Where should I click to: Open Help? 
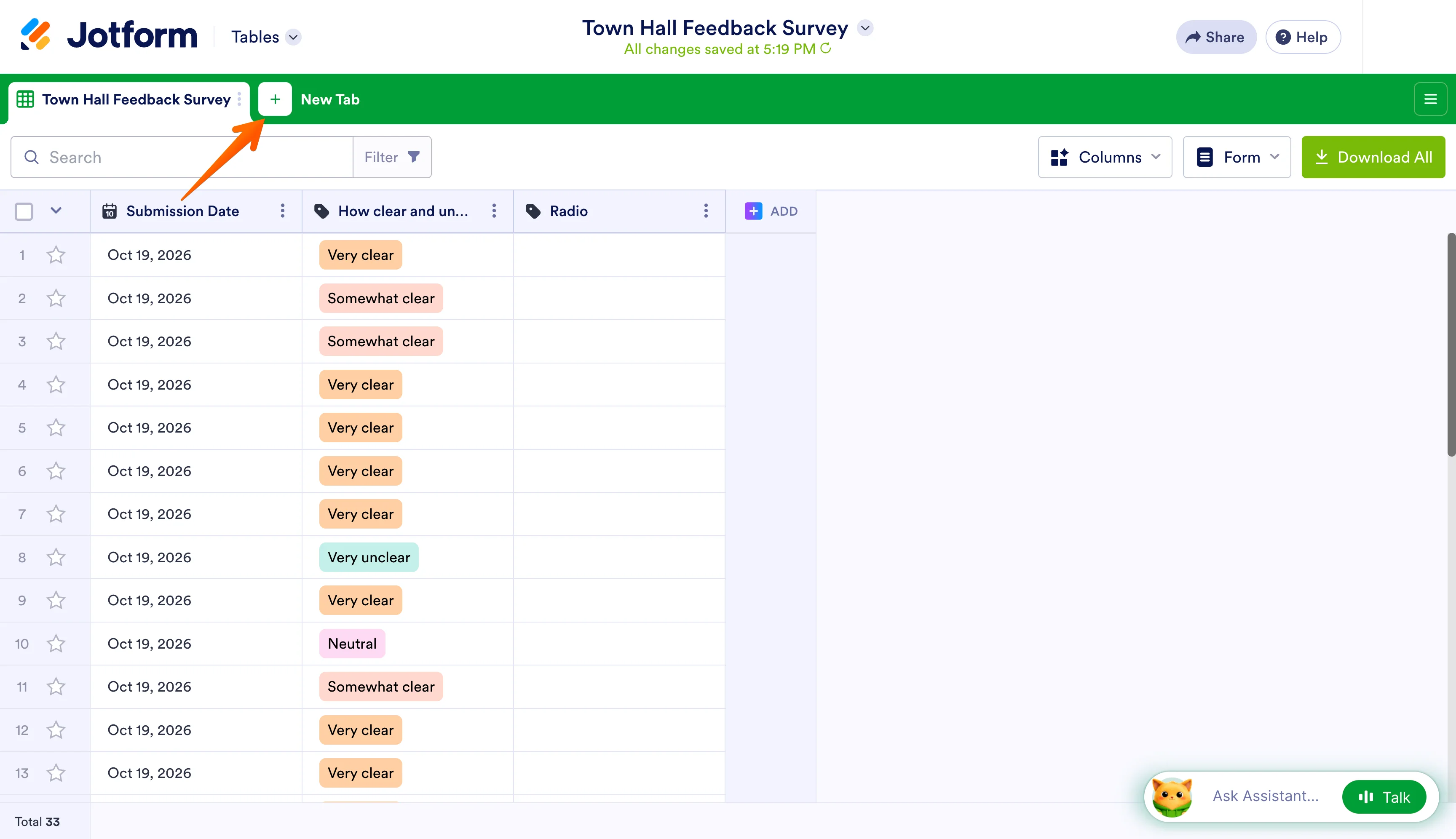coord(1303,37)
